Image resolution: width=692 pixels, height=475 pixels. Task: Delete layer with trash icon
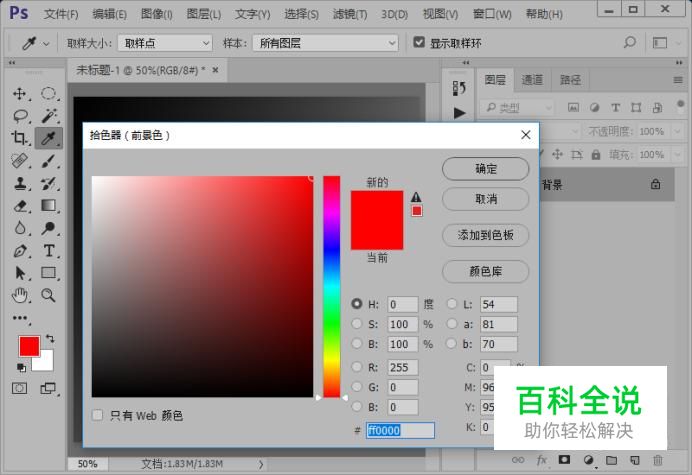pyautogui.click(x=658, y=460)
